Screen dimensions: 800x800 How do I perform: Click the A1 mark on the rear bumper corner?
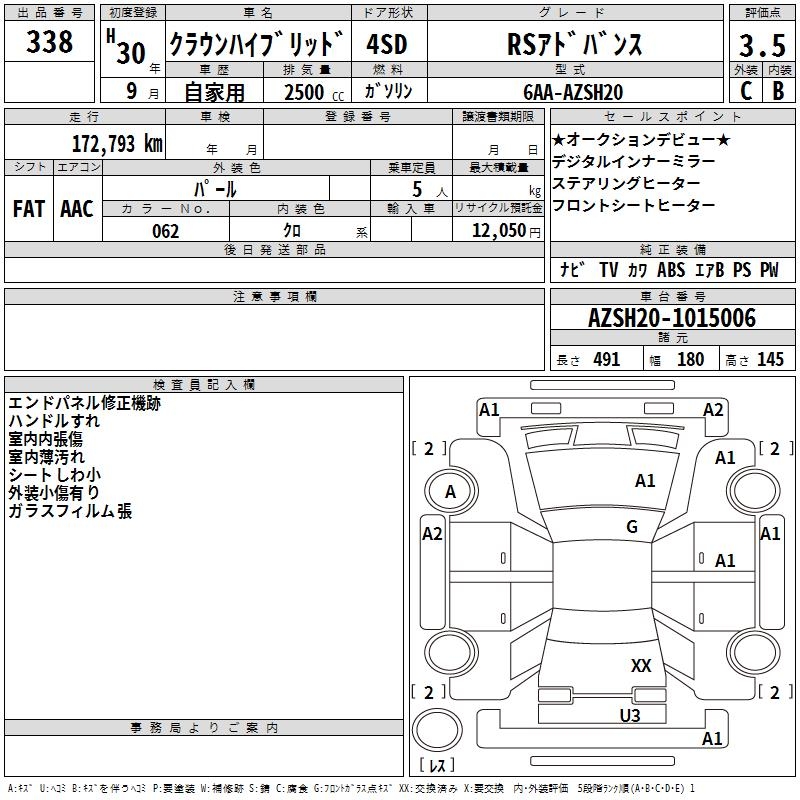[712, 738]
